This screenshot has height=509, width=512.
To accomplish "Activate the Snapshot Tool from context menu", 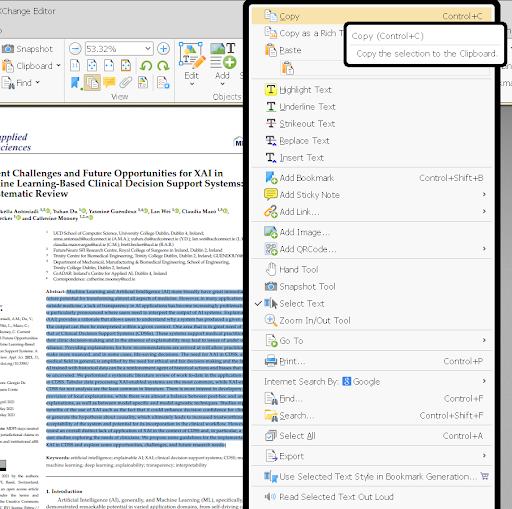I will pyautogui.click(x=372, y=286).
